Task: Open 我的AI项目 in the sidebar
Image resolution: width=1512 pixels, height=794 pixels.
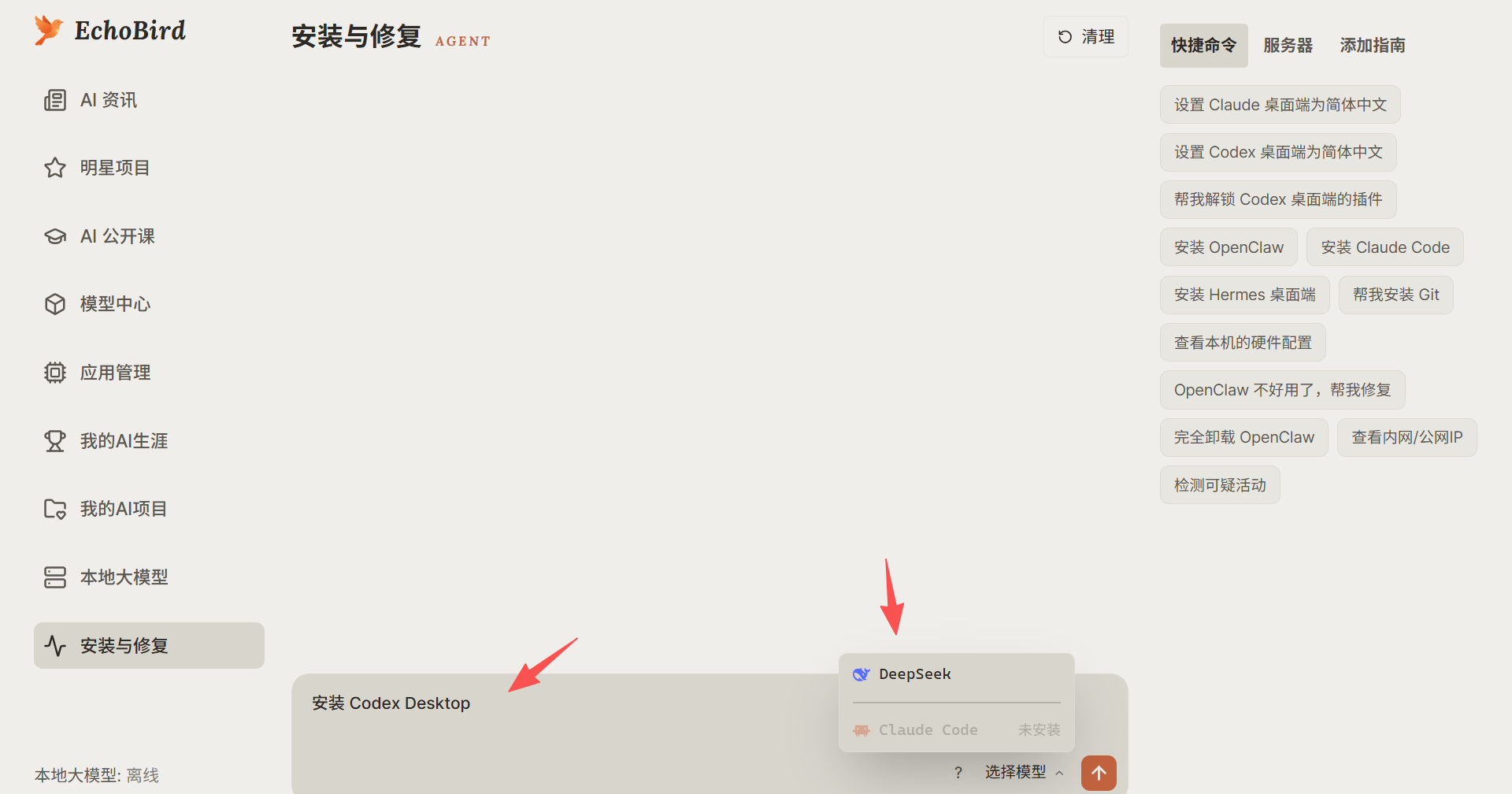Action: [x=149, y=509]
